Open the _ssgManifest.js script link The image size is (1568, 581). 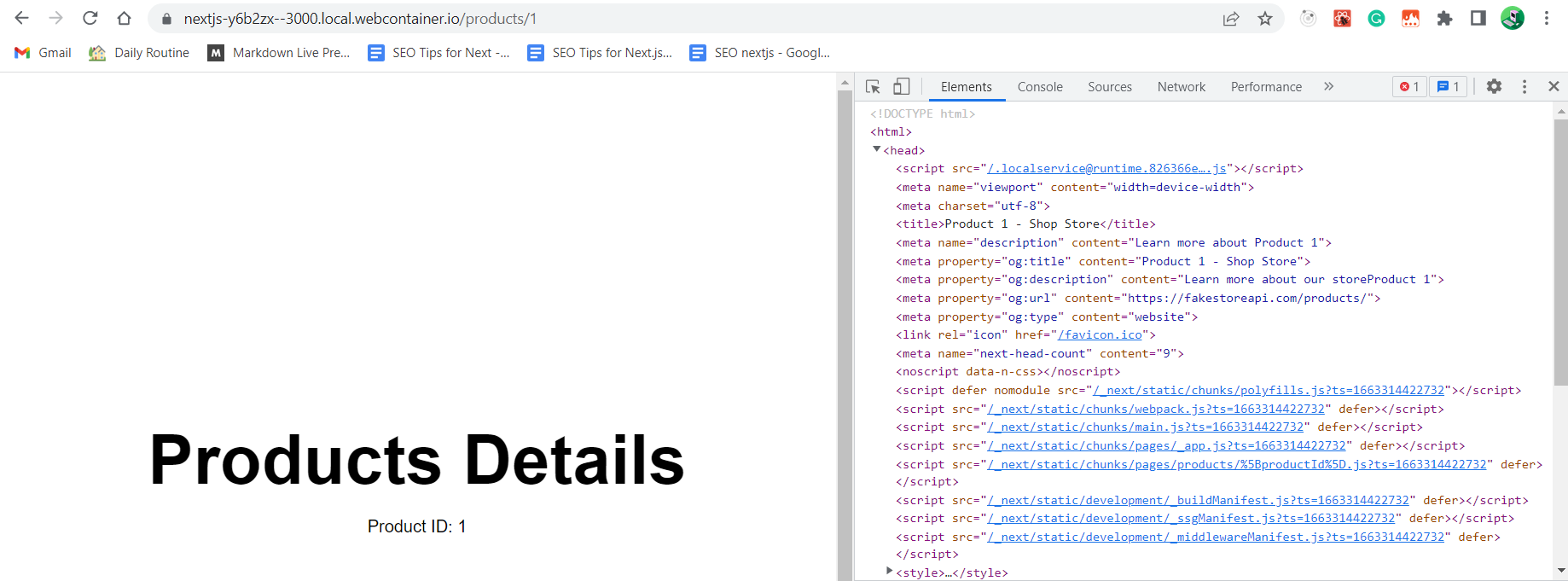[1191, 519]
